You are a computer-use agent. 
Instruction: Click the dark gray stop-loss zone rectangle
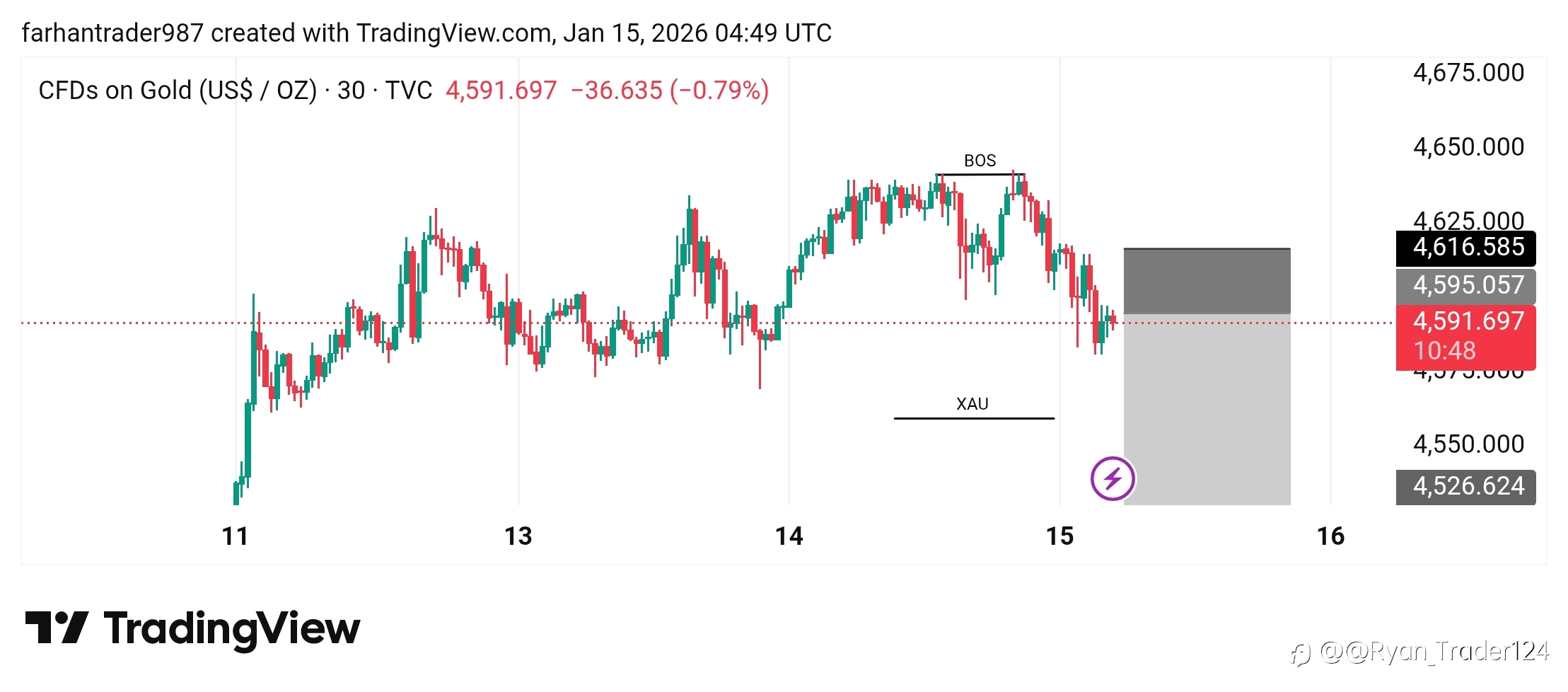[1207, 281]
